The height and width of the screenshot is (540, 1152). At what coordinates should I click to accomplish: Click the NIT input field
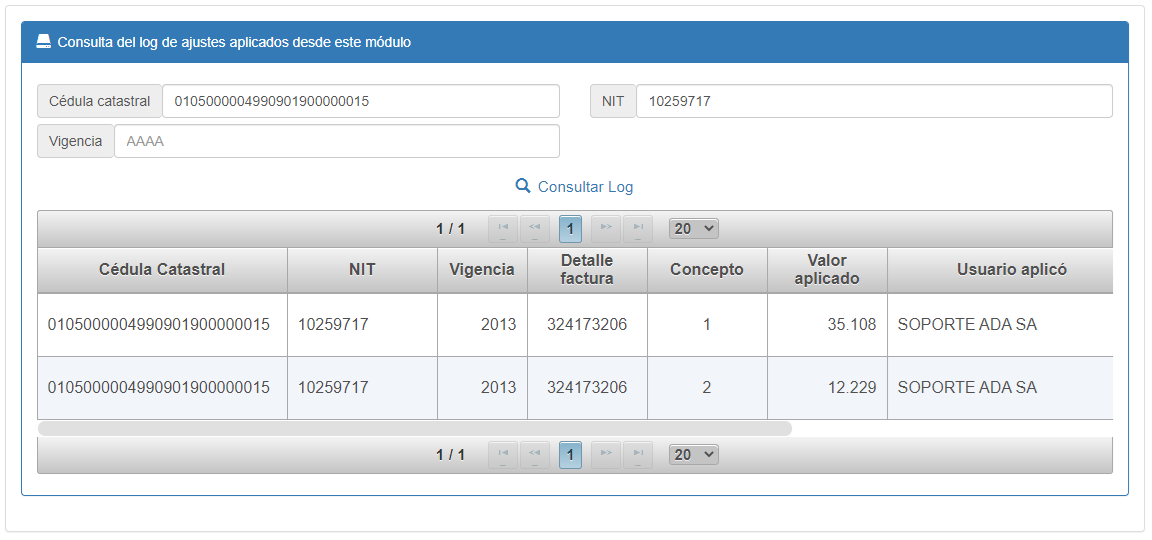point(873,101)
